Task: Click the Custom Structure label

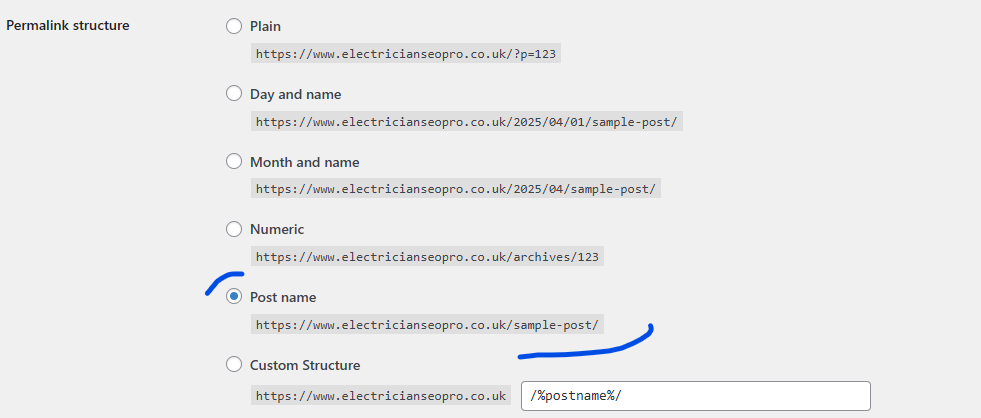Action: [x=305, y=365]
